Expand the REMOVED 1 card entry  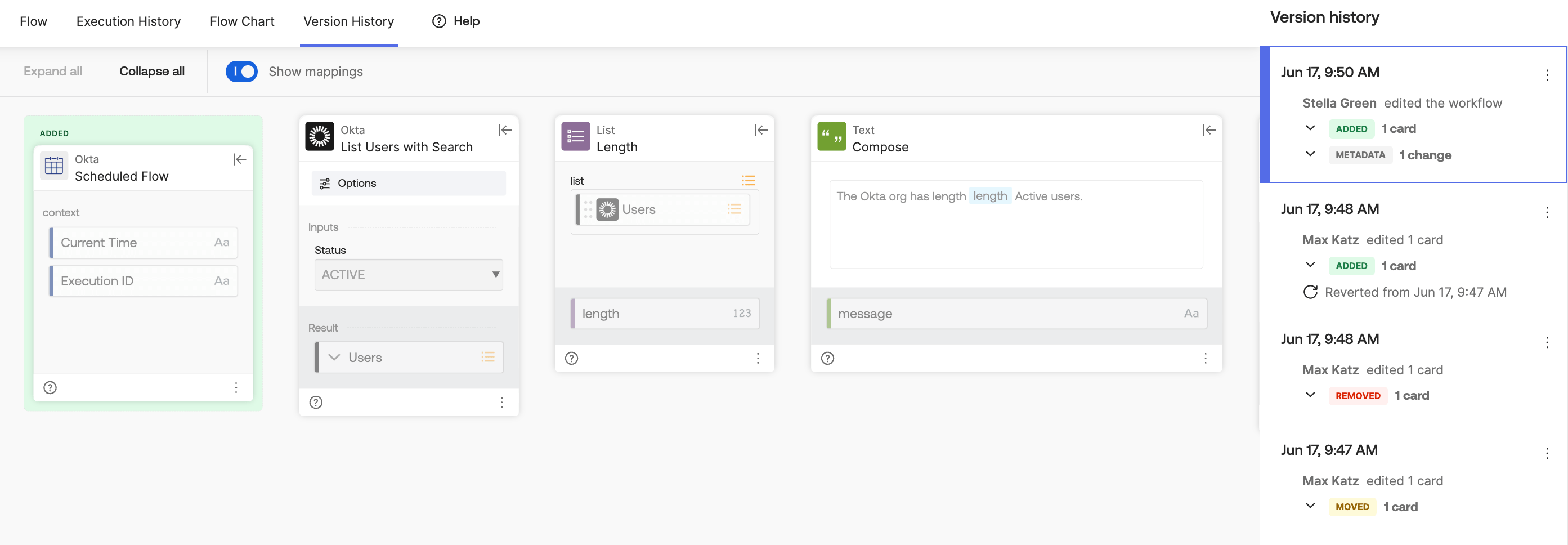point(1311,395)
